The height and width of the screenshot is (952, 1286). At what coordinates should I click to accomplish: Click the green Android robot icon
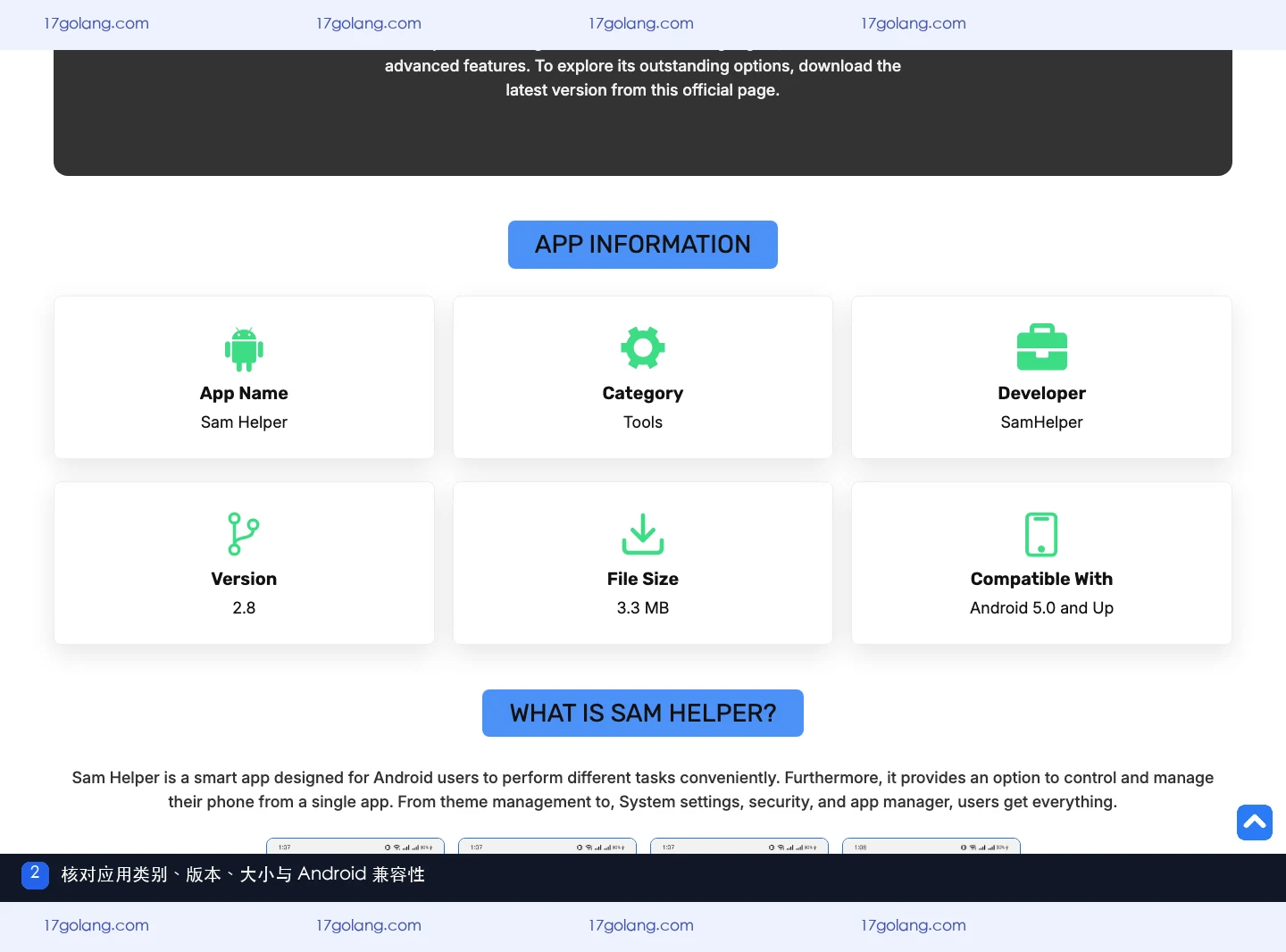point(244,349)
